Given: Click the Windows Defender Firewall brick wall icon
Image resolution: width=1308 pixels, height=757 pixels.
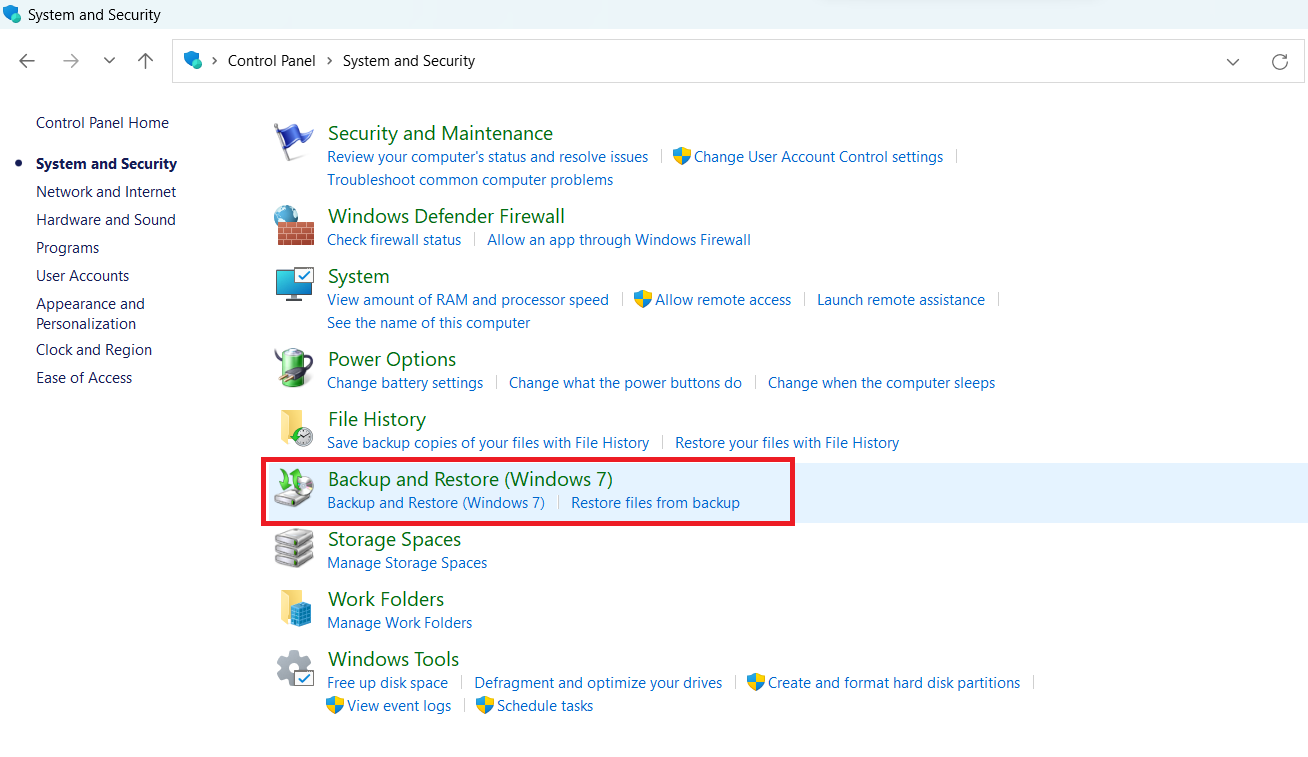Looking at the screenshot, I should click(x=294, y=226).
